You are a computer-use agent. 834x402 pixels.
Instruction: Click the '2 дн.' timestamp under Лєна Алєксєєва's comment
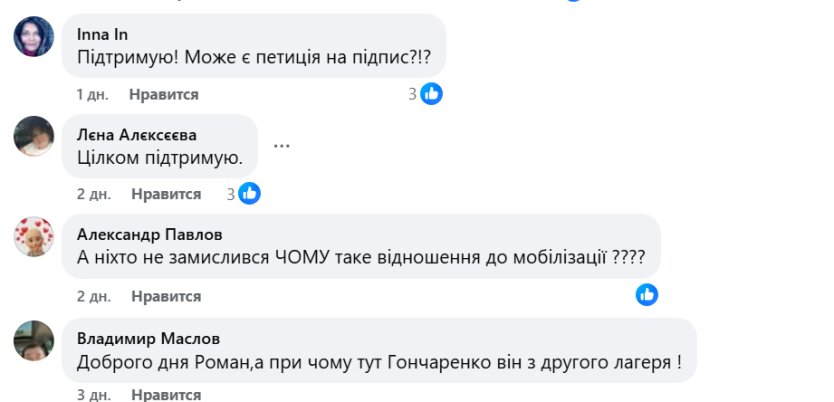(x=94, y=195)
